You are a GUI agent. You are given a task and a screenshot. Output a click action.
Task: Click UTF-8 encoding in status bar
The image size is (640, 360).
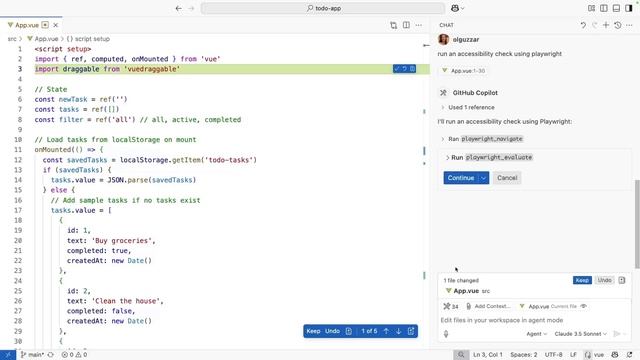click(x=553, y=355)
